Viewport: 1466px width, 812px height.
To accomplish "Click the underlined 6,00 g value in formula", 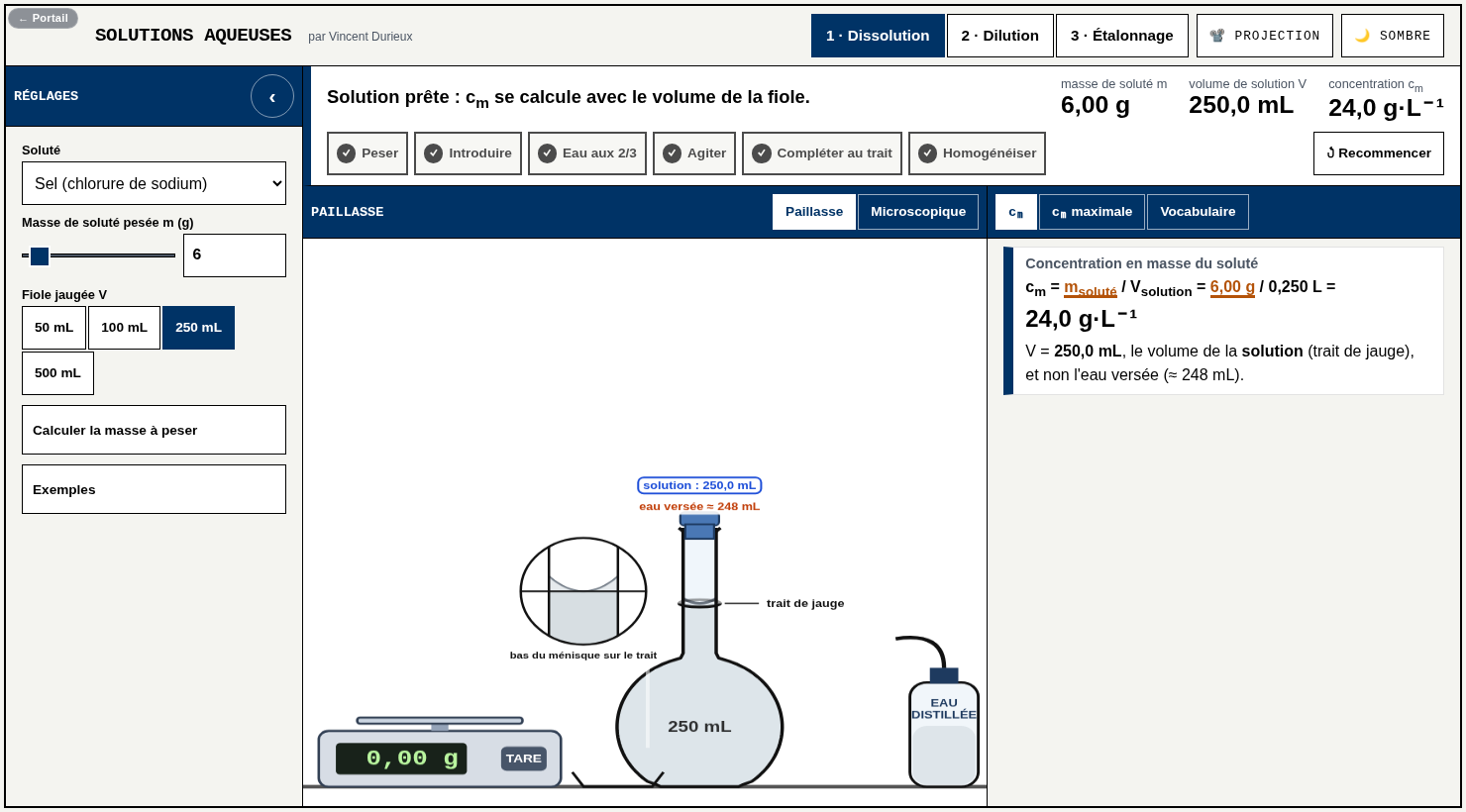I will pos(1232,287).
